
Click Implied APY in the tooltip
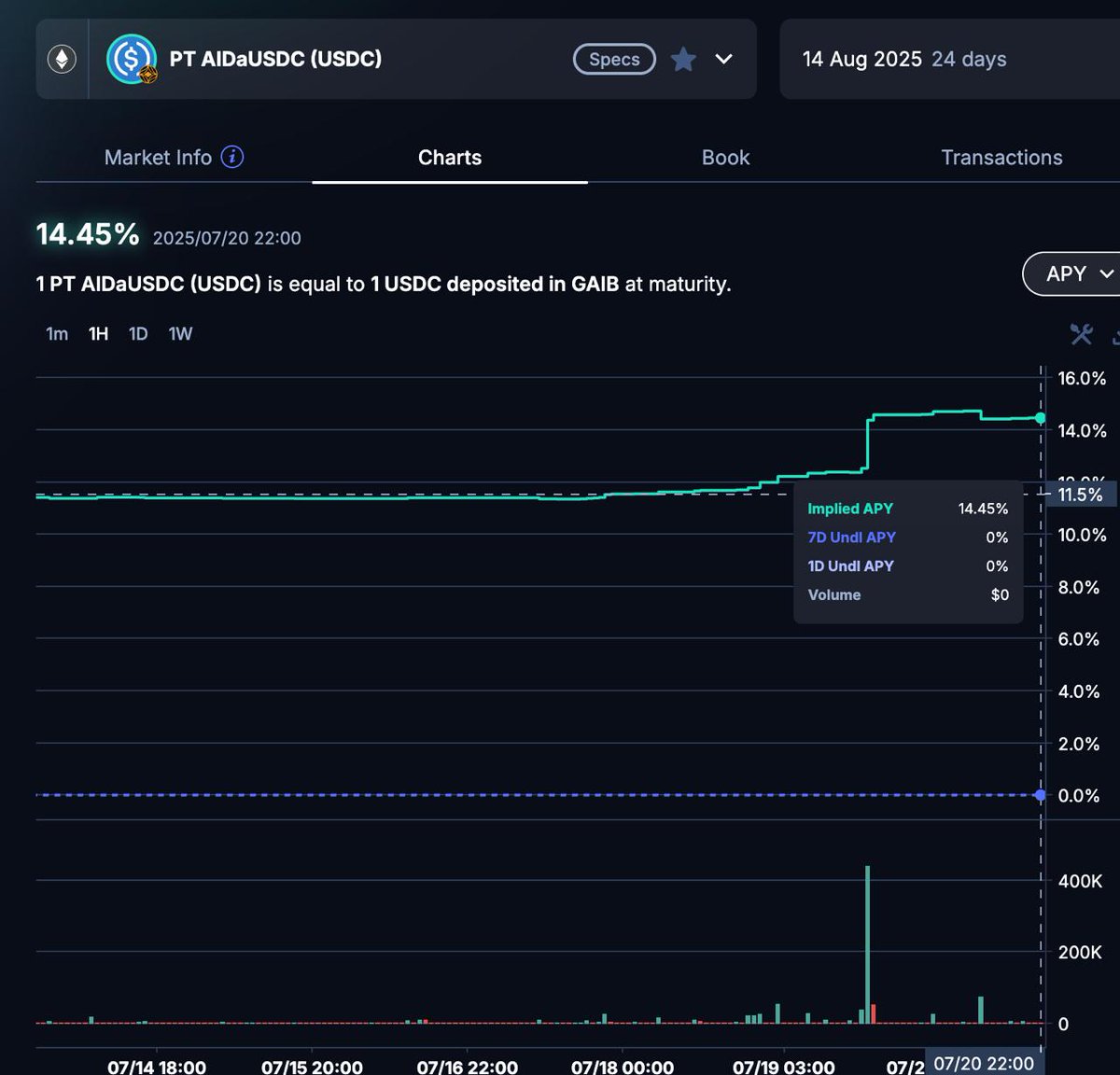coord(850,509)
